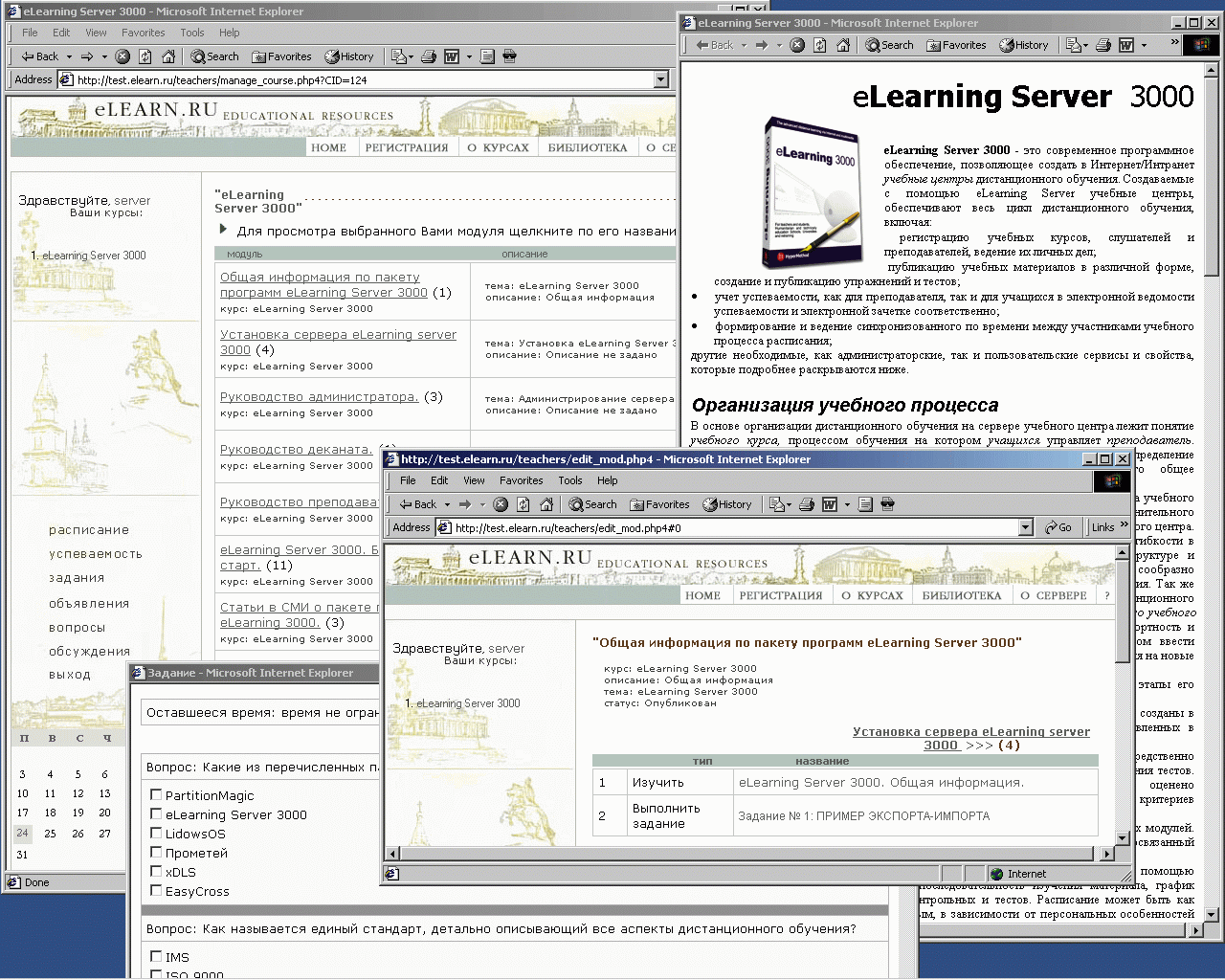Click Home icon in edit_mod.php4 window toolbar
The image size is (1225, 980).
tap(546, 504)
